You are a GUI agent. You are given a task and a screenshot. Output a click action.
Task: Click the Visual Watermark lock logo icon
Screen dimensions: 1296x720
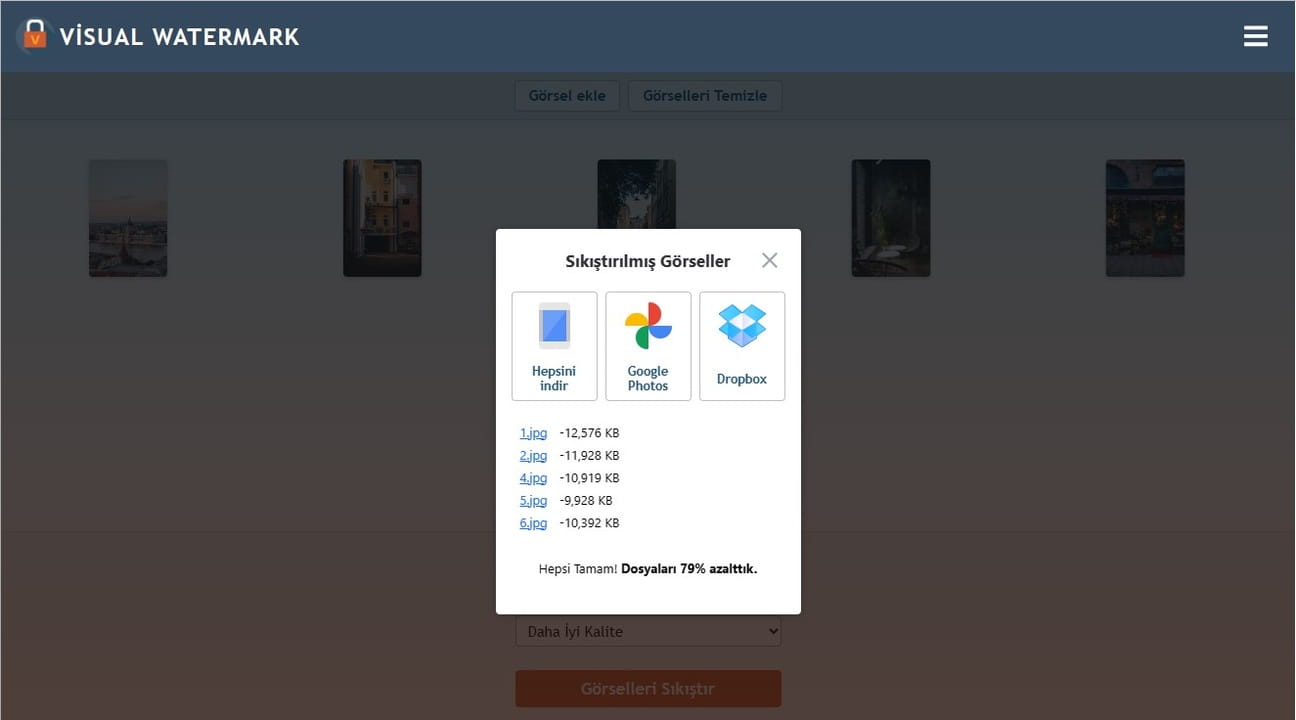point(34,35)
